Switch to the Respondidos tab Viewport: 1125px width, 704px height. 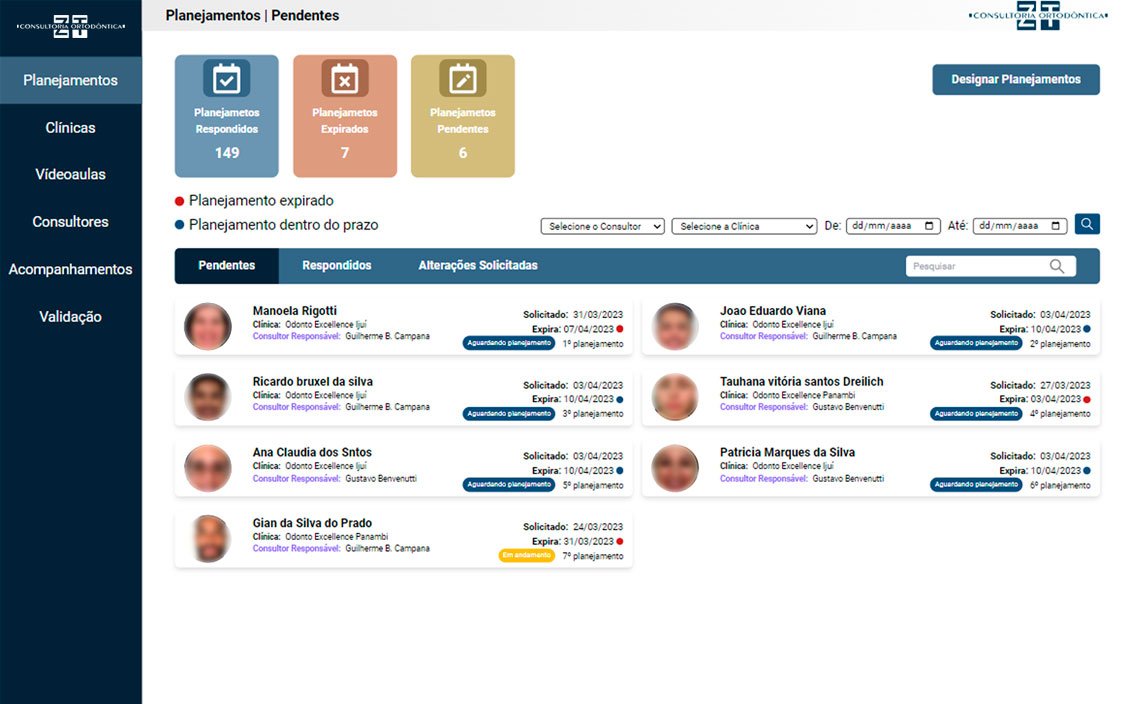pos(337,266)
